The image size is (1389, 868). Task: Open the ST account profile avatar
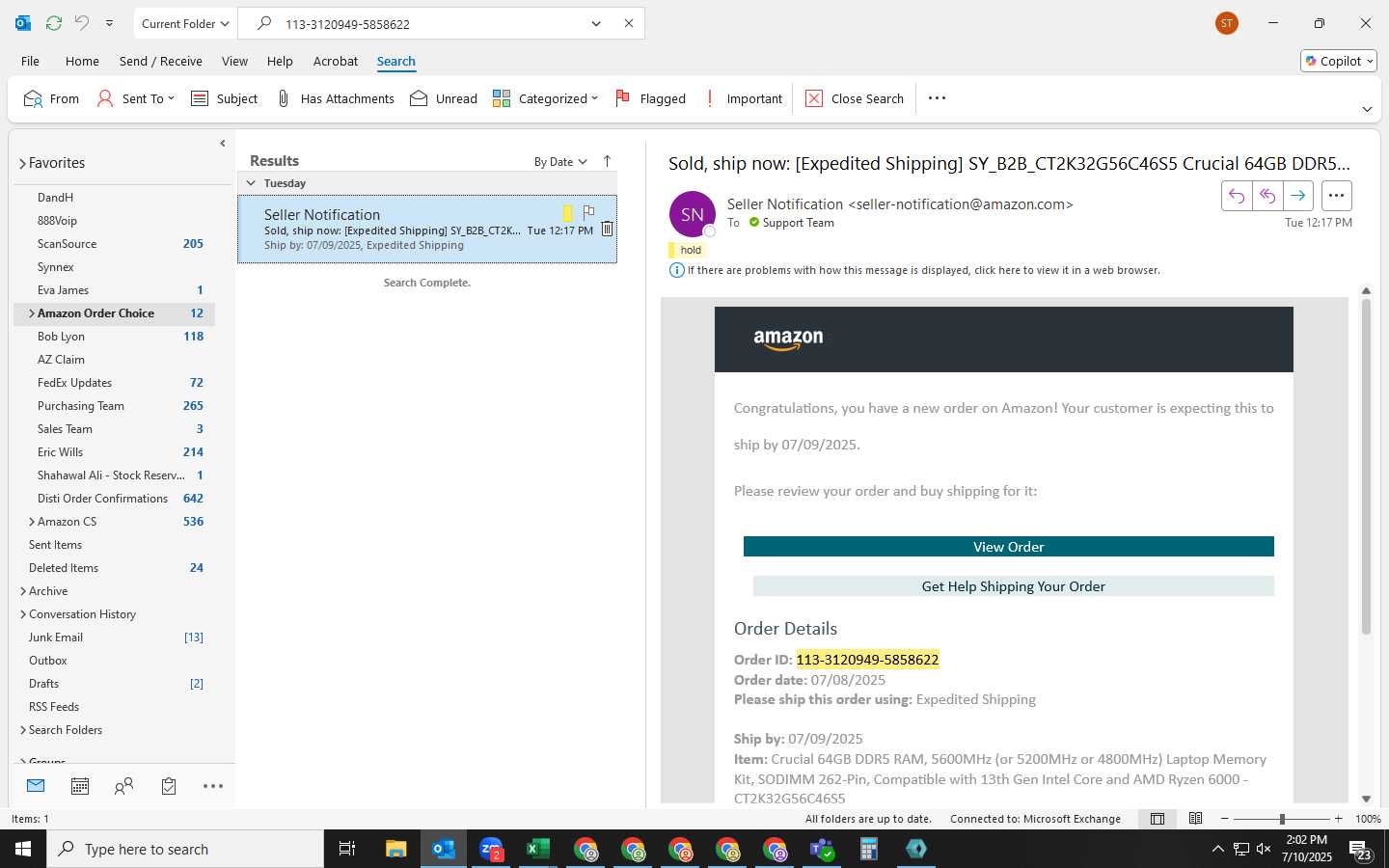tap(1227, 23)
